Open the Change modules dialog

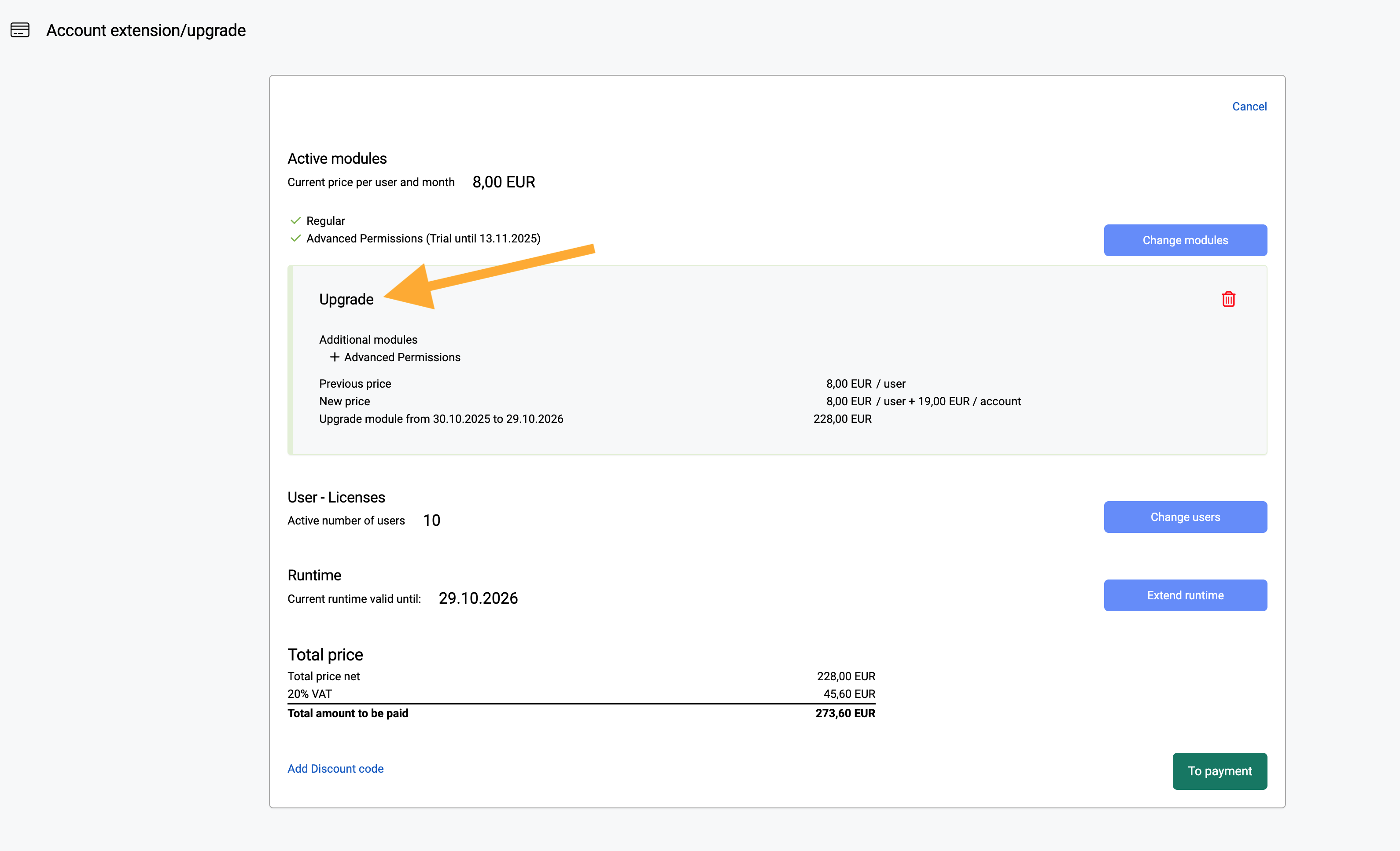[x=1185, y=240]
